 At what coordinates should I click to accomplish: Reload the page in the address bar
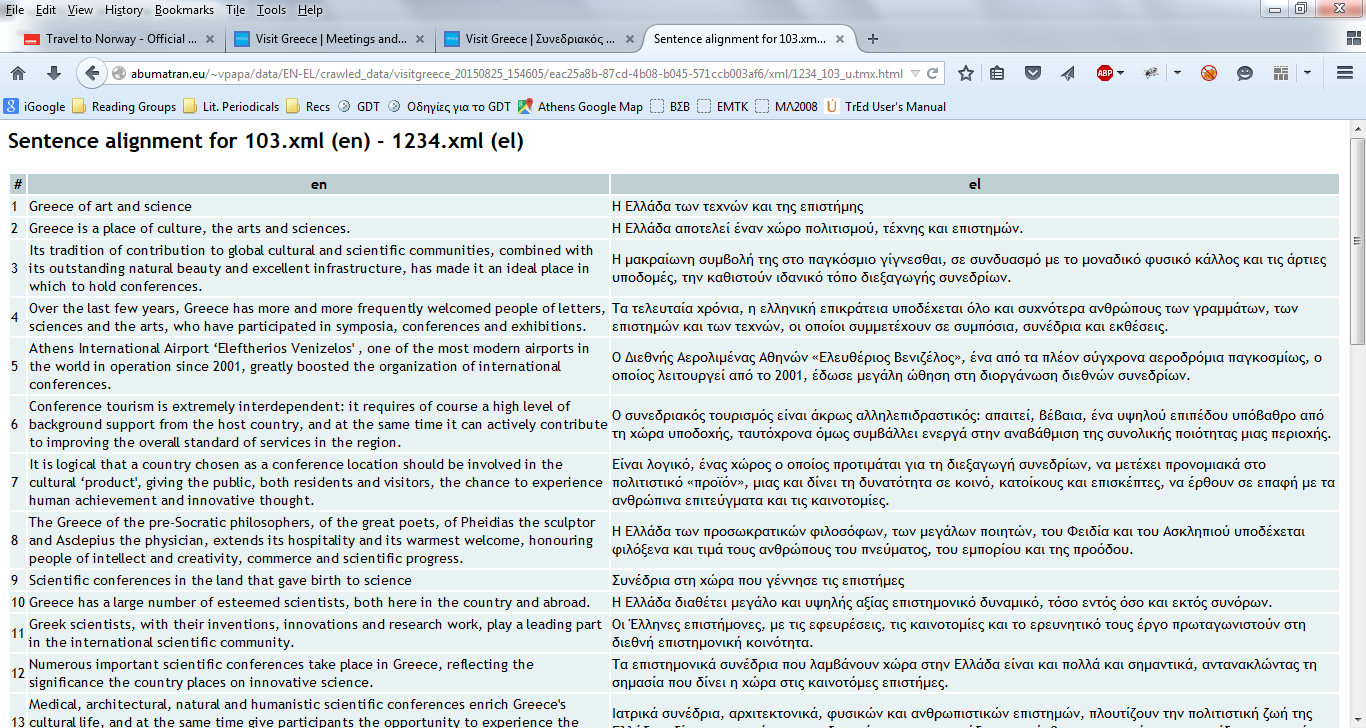pyautogui.click(x=933, y=73)
